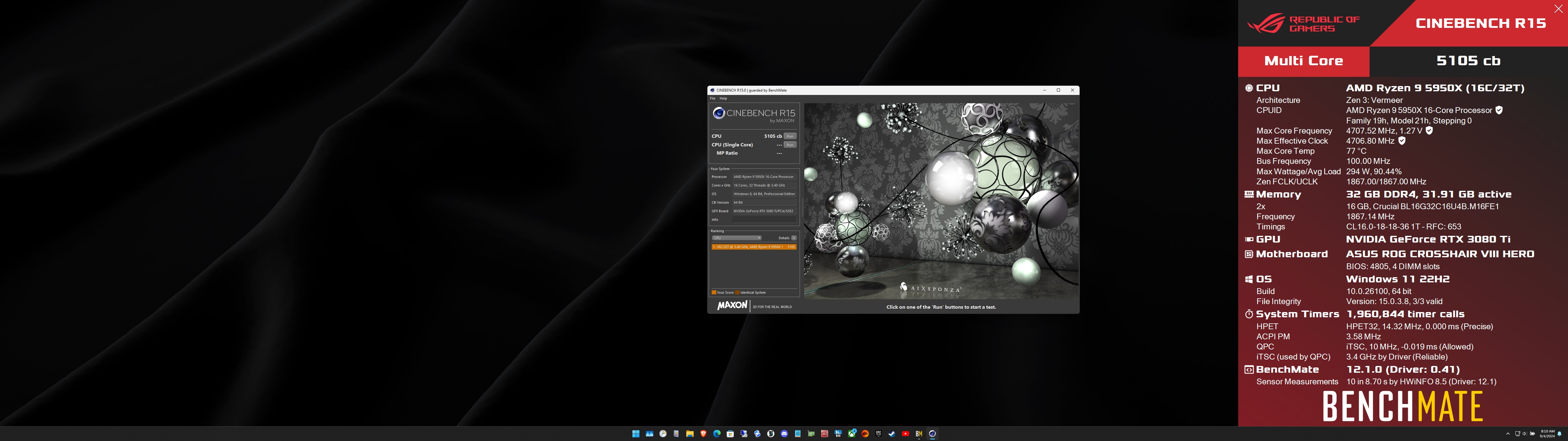
Task: Click the rendered scene image in Cinebench
Action: point(941,200)
